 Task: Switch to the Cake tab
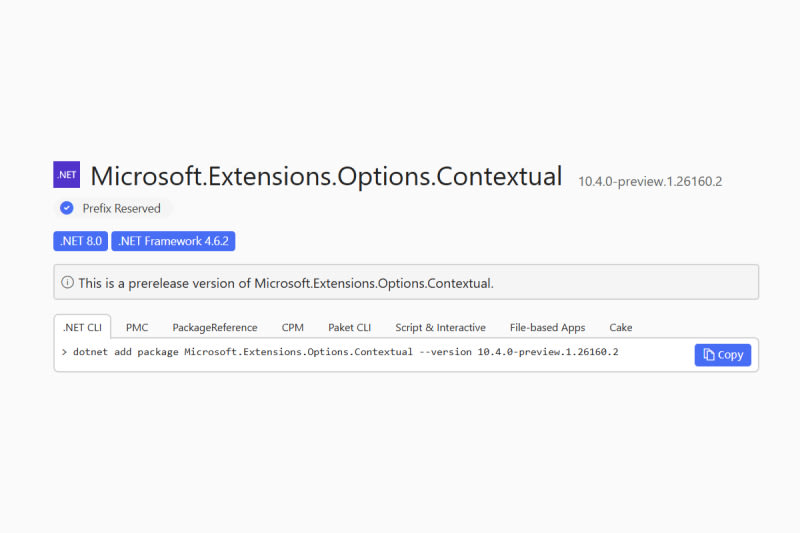click(620, 327)
